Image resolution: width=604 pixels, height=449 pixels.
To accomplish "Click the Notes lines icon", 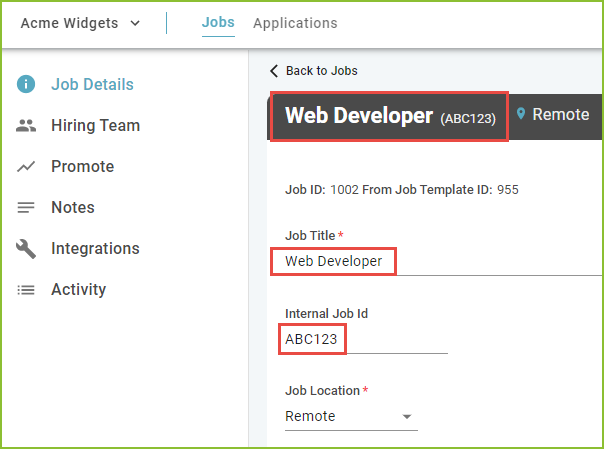I will coord(26,208).
